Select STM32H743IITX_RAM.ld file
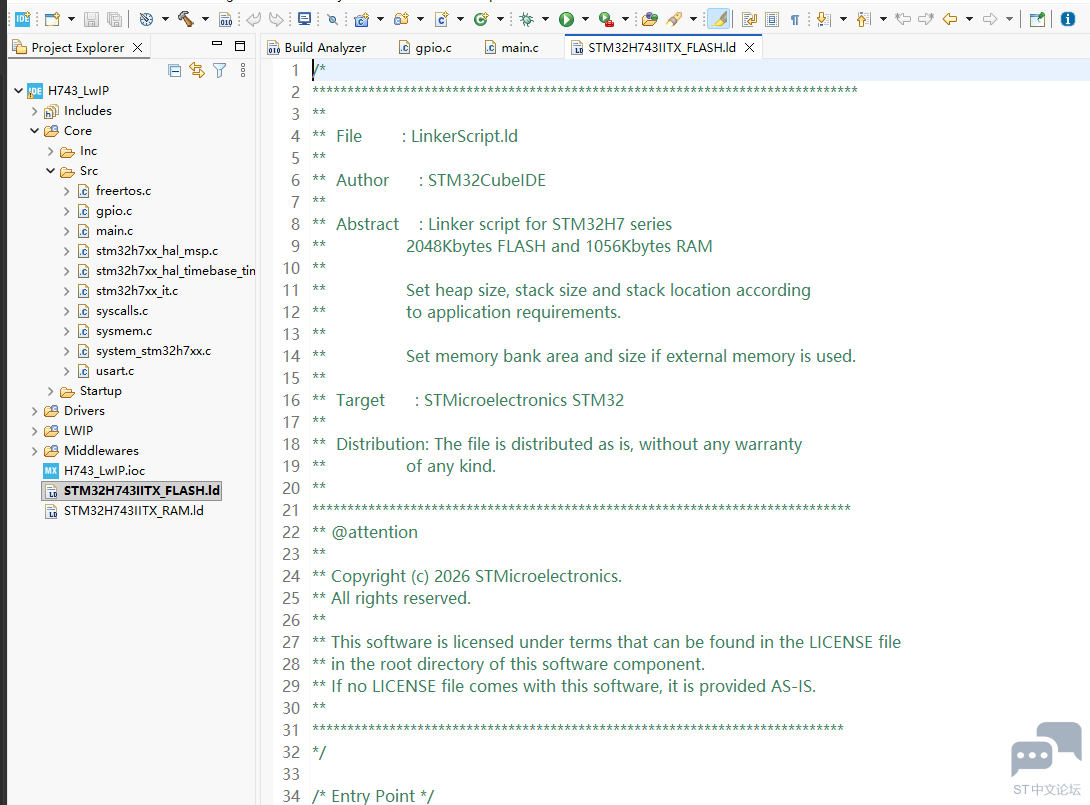The width and height of the screenshot is (1090, 805). [x=133, y=511]
